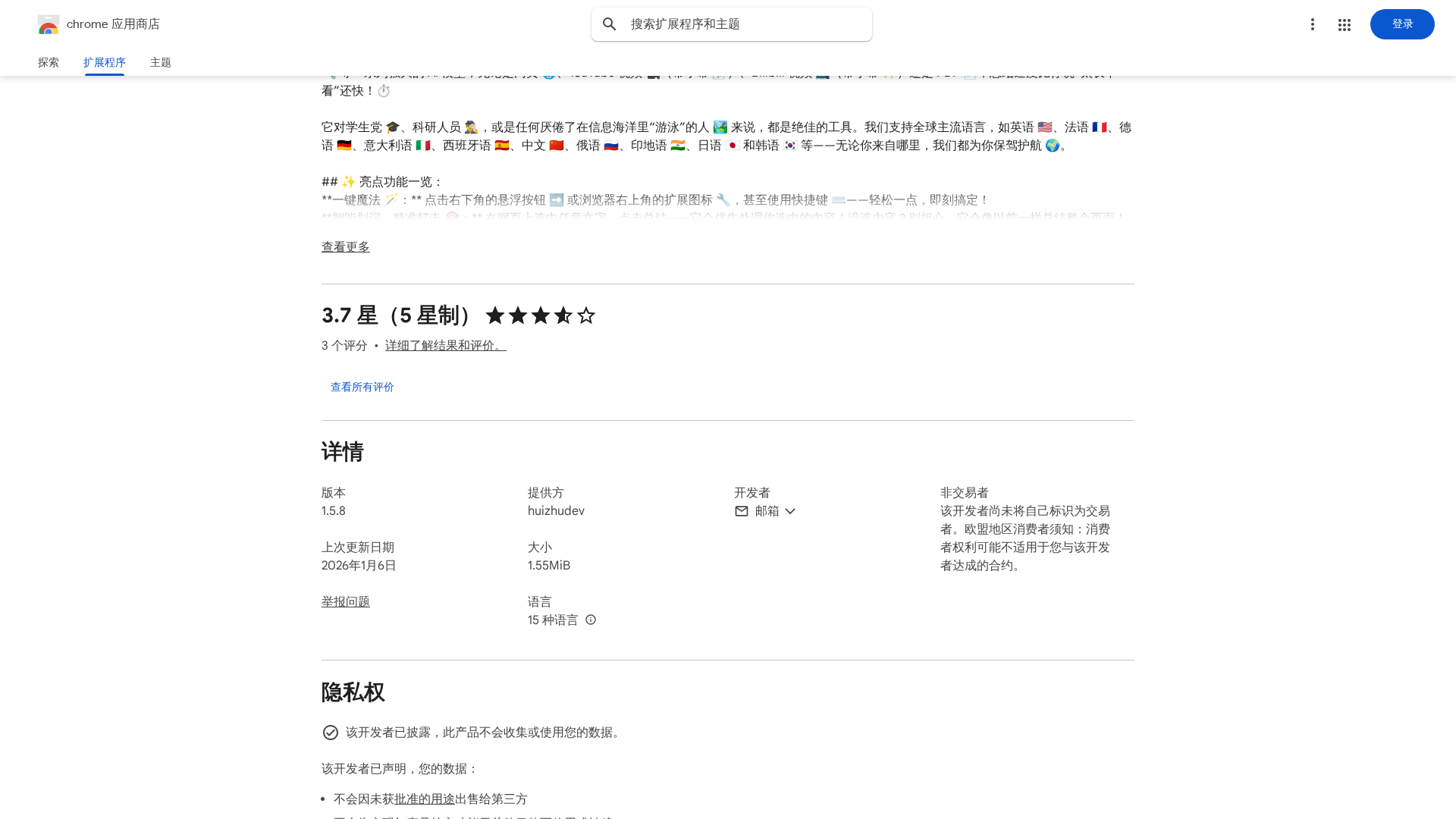This screenshot has width=1456, height=819.
Task: Click the search magnifier icon
Action: coord(610,24)
